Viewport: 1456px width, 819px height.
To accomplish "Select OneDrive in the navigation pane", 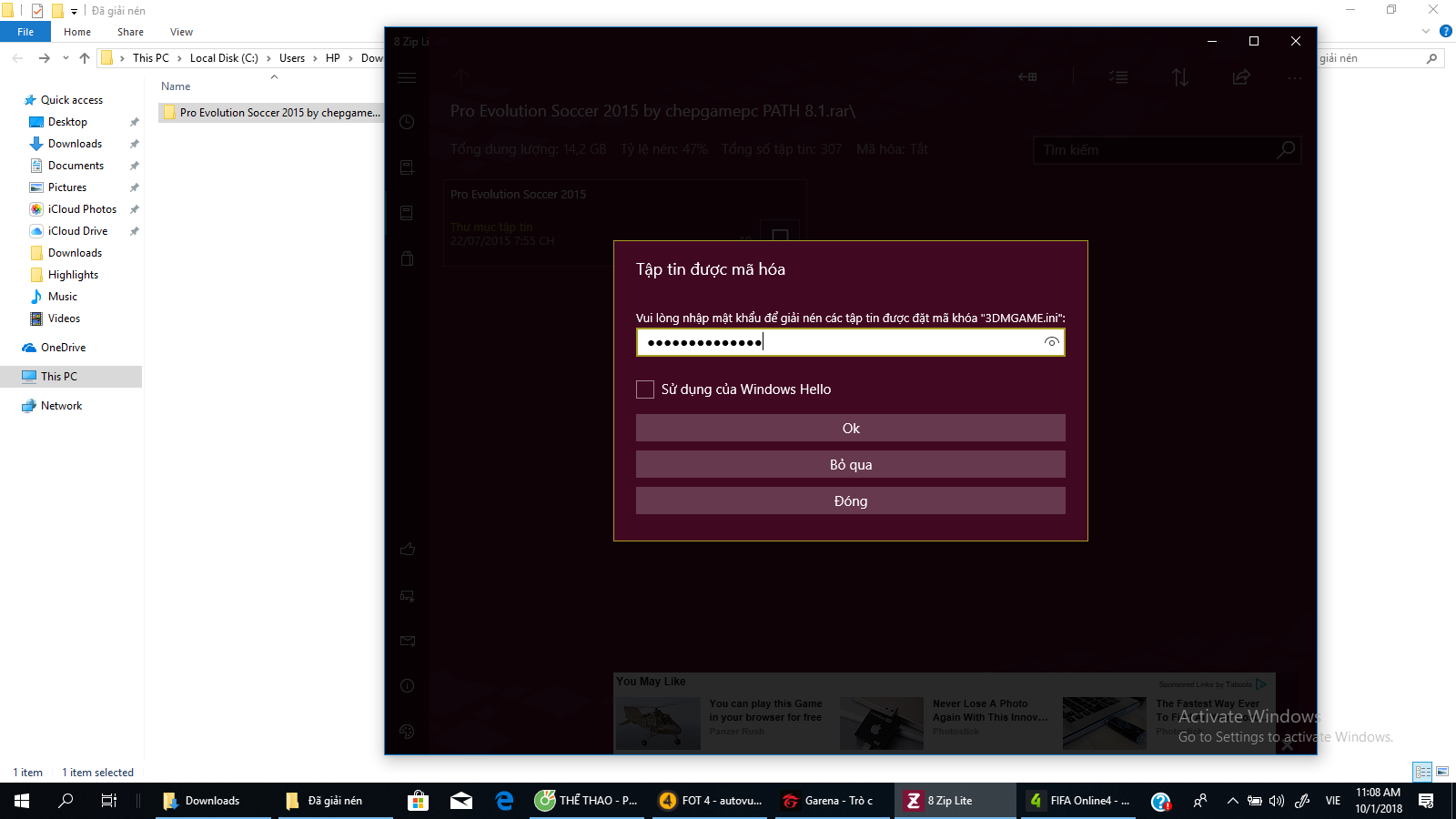I will point(63,348).
